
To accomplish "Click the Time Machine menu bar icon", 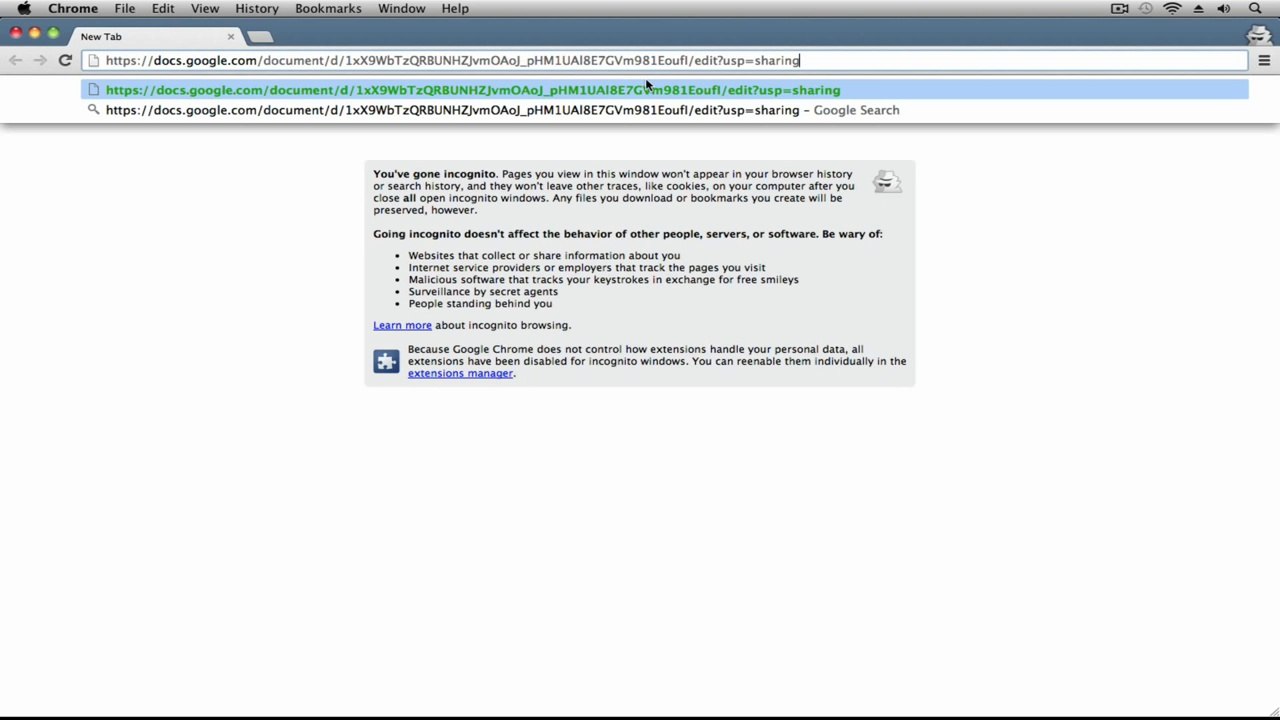I will (1145, 9).
